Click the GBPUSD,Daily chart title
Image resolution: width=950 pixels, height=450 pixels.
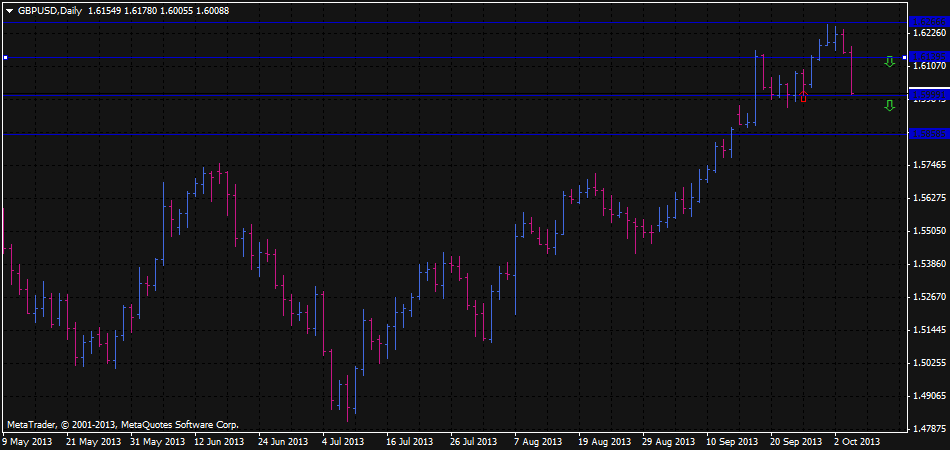(x=50, y=10)
